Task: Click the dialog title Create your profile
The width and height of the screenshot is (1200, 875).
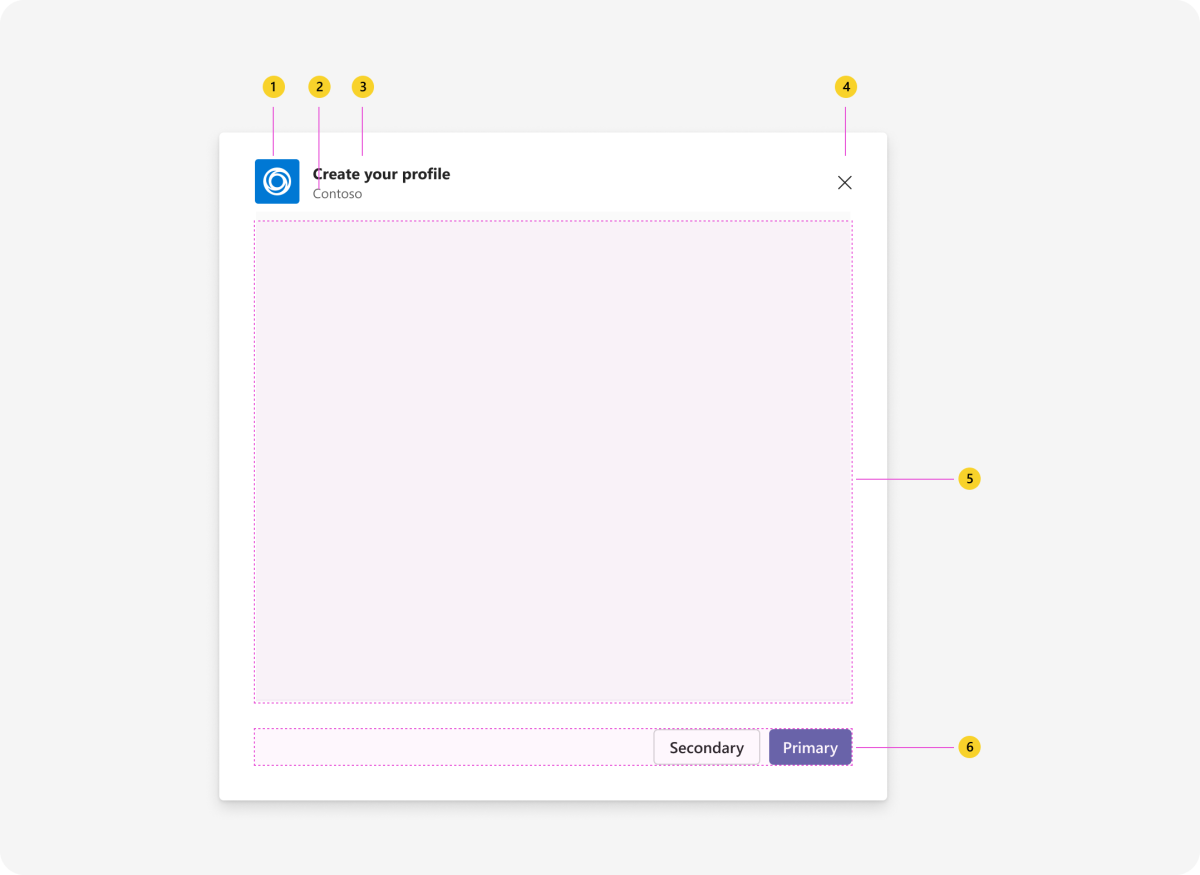Action: tap(382, 174)
